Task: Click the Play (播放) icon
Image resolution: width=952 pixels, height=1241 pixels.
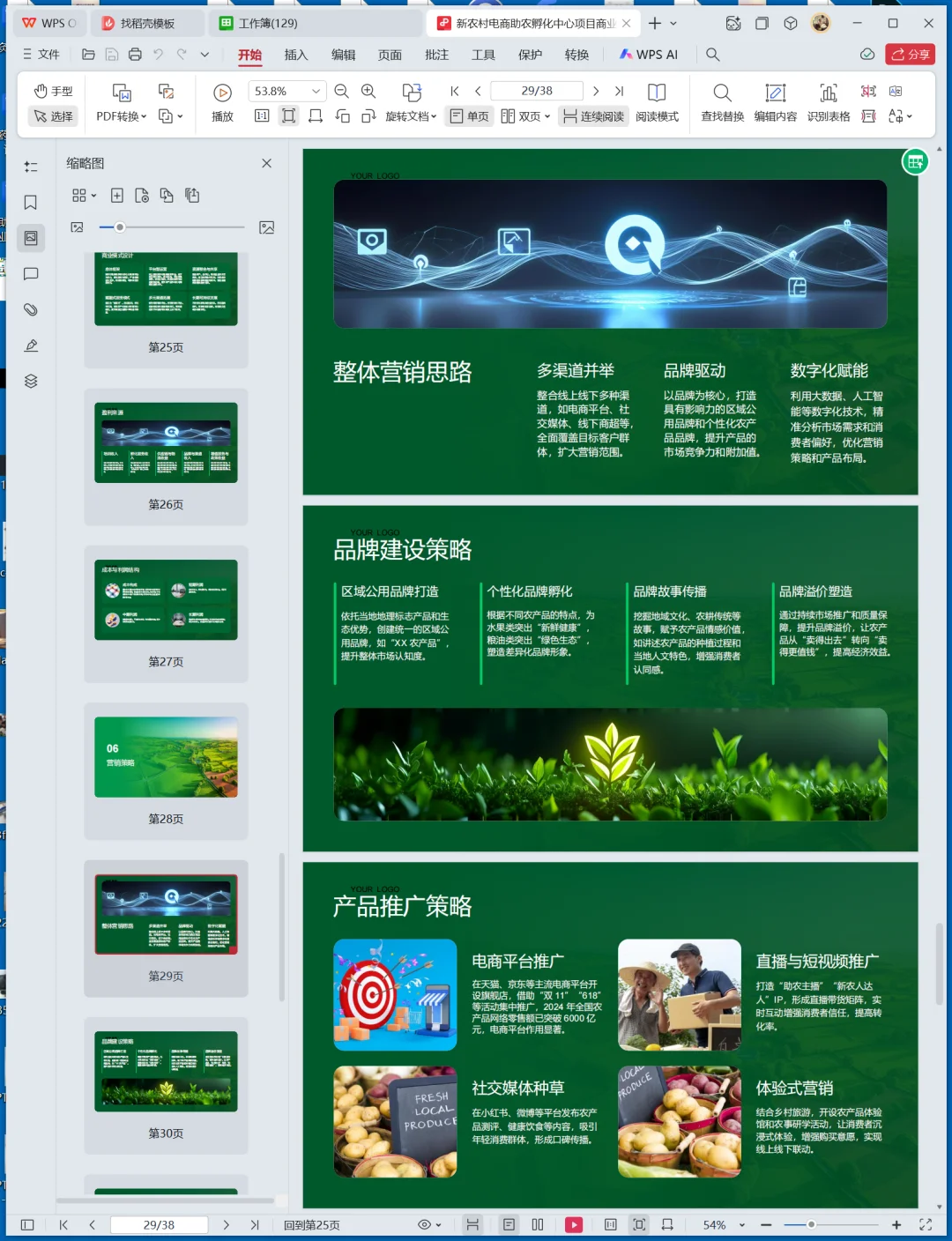Action: click(222, 93)
